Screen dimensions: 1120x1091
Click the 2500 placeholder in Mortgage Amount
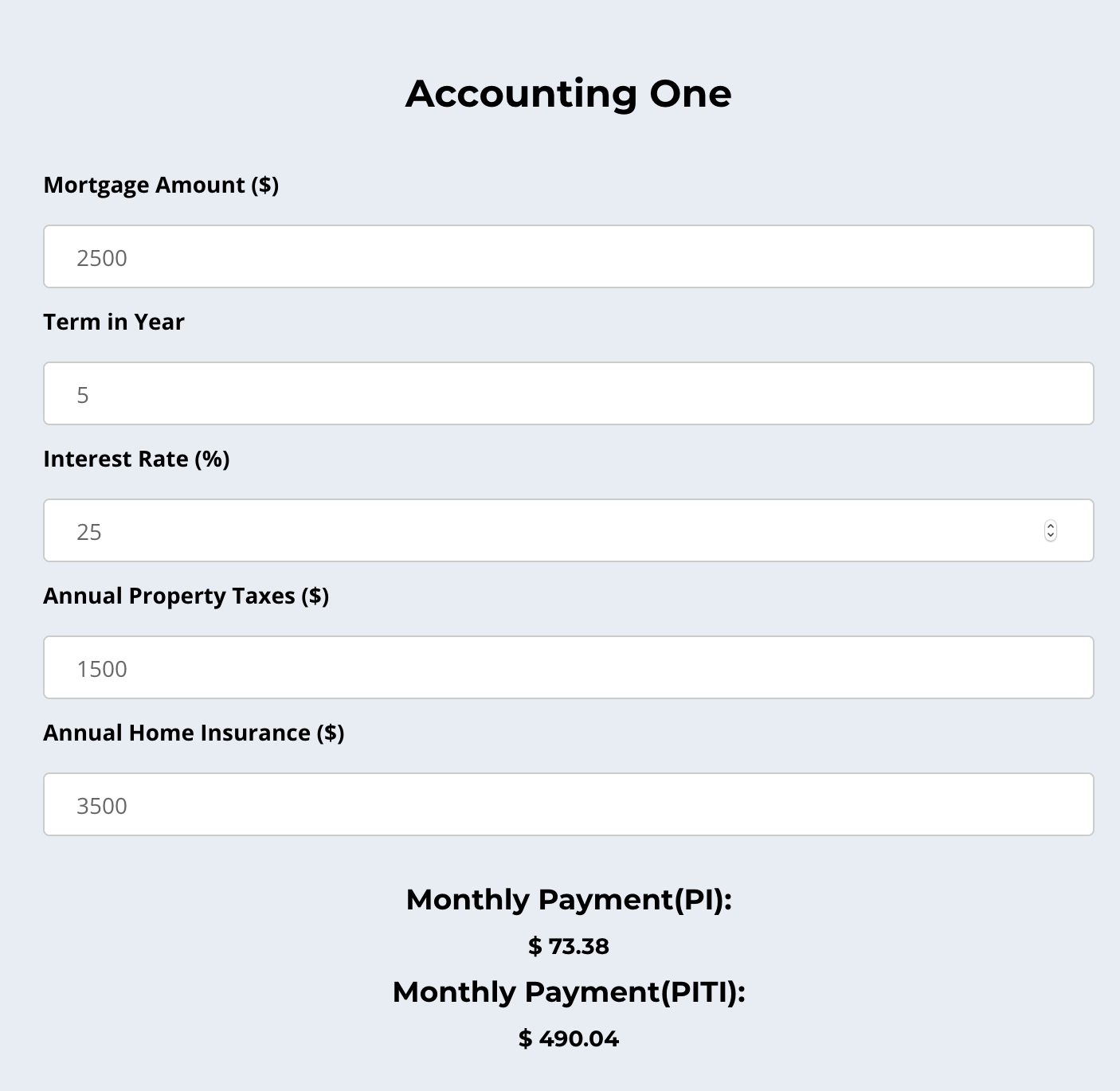(x=102, y=258)
